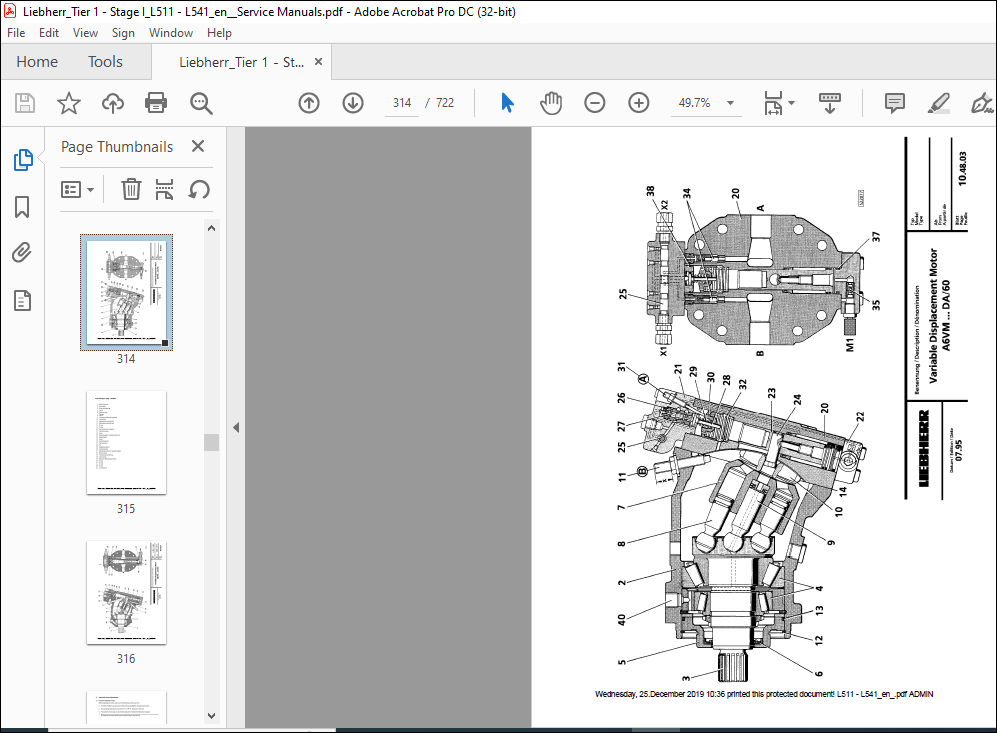Image resolution: width=997 pixels, height=733 pixels.
Task: Select page 314 thumbnail
Action: click(127, 292)
